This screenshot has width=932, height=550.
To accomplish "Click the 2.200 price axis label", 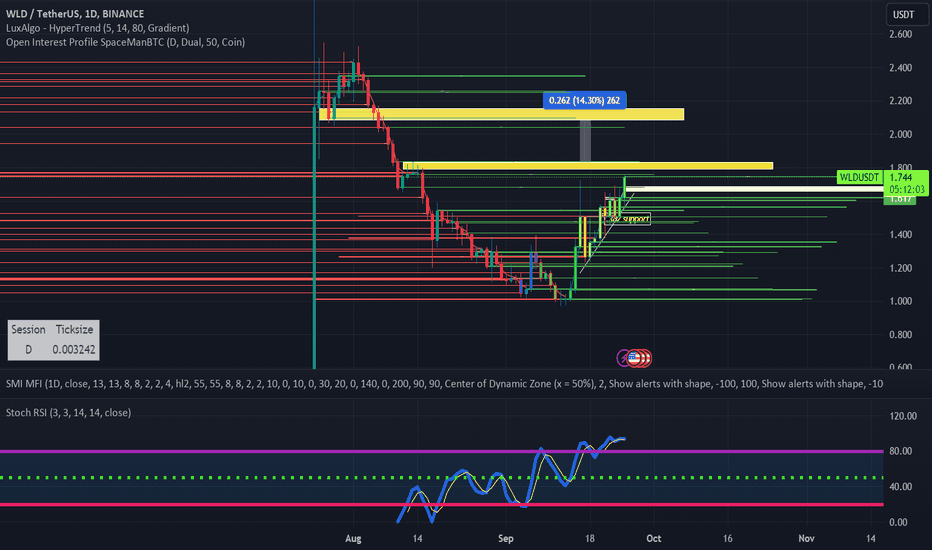I will pos(900,100).
